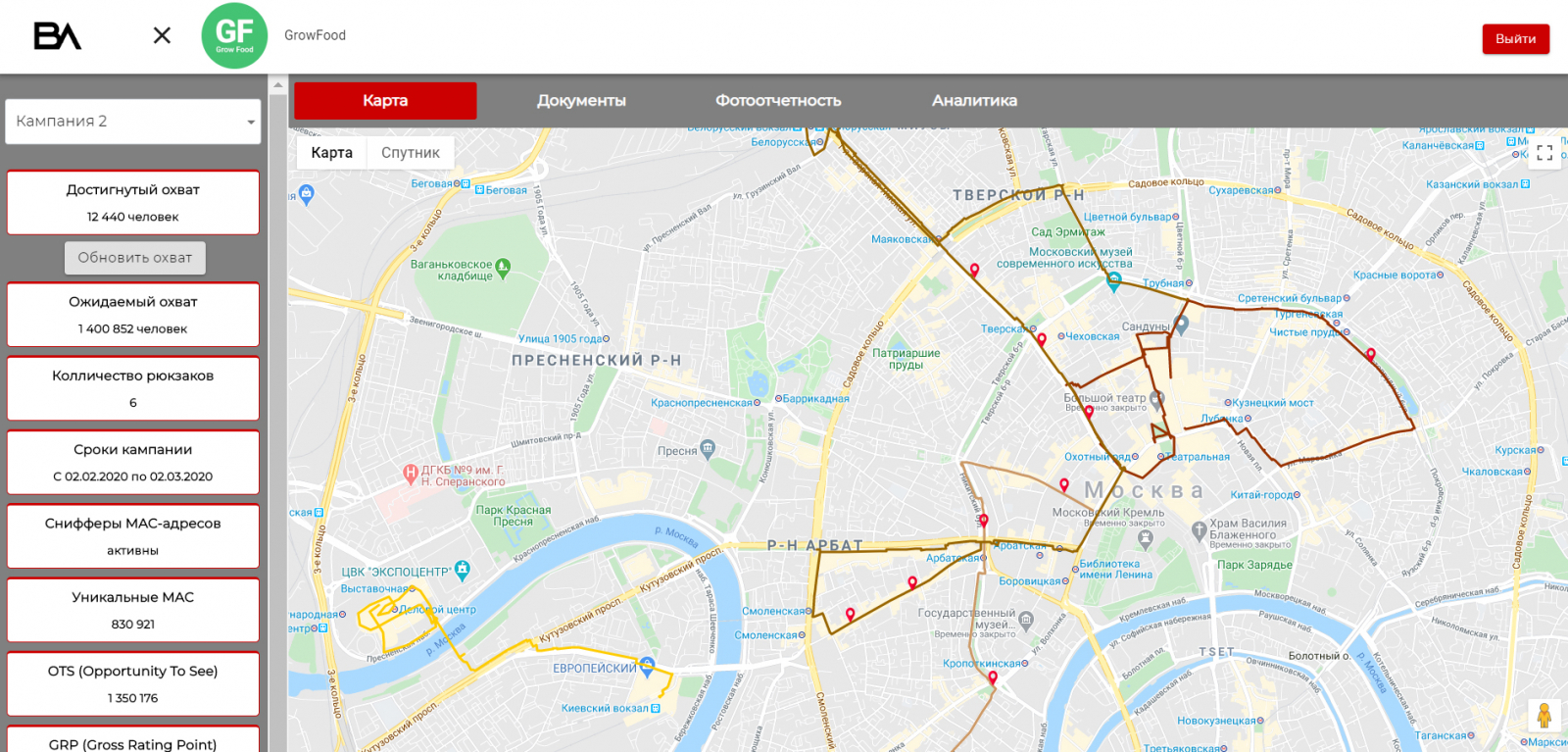Click the Китай-город metro label
The image size is (1568, 752).
(1261, 495)
